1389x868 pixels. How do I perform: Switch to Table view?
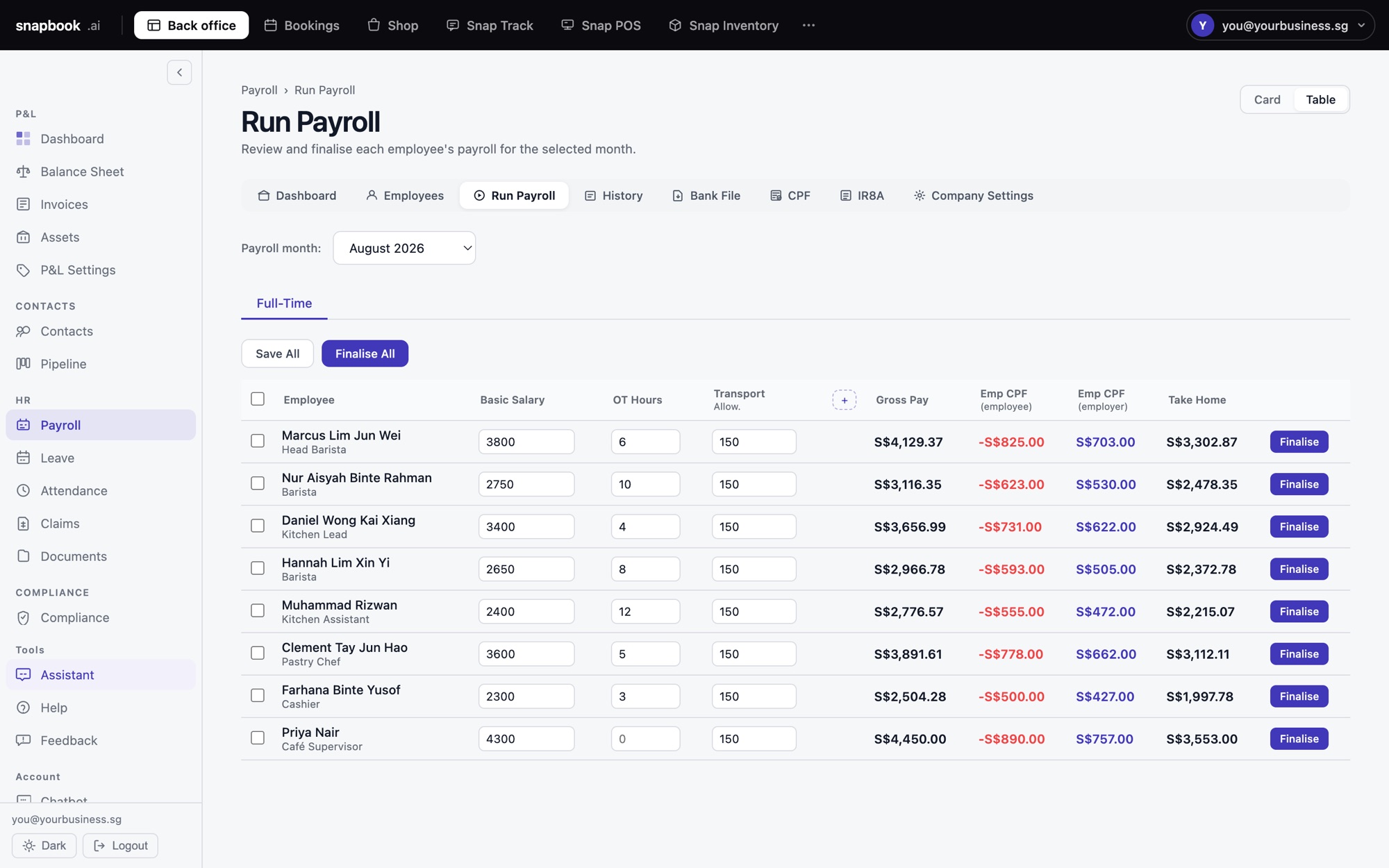[x=1320, y=99]
